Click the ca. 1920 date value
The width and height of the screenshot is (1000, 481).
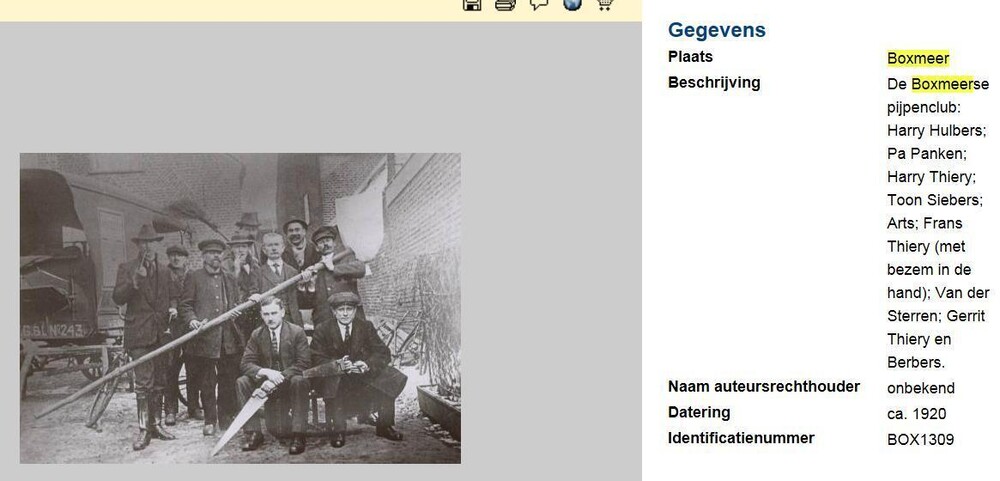coord(916,414)
